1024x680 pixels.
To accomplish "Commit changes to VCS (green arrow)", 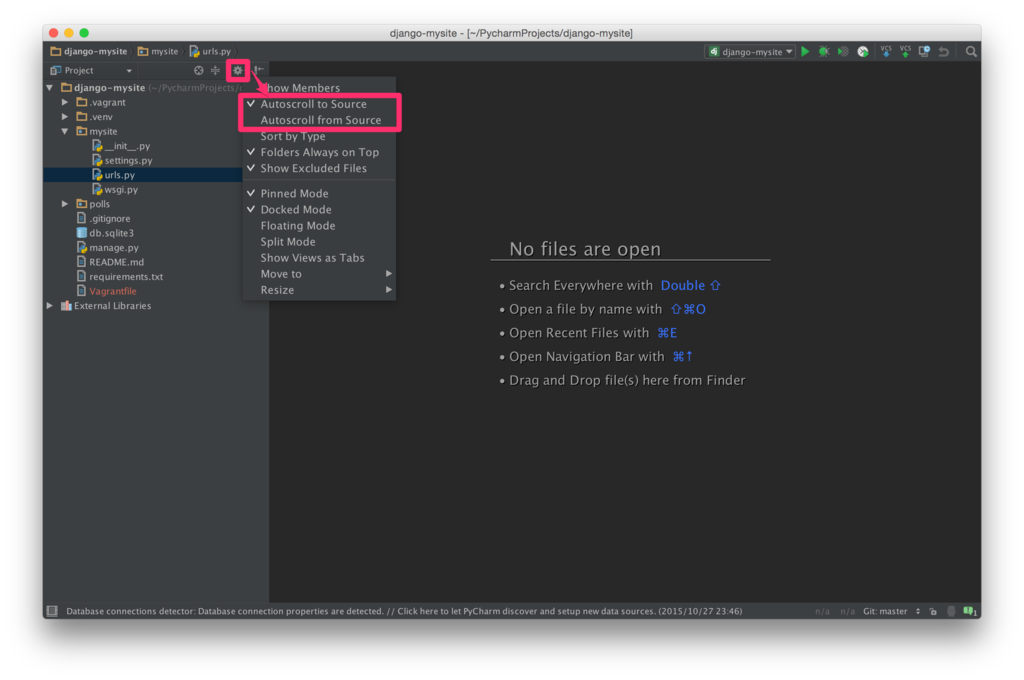I will pos(904,51).
